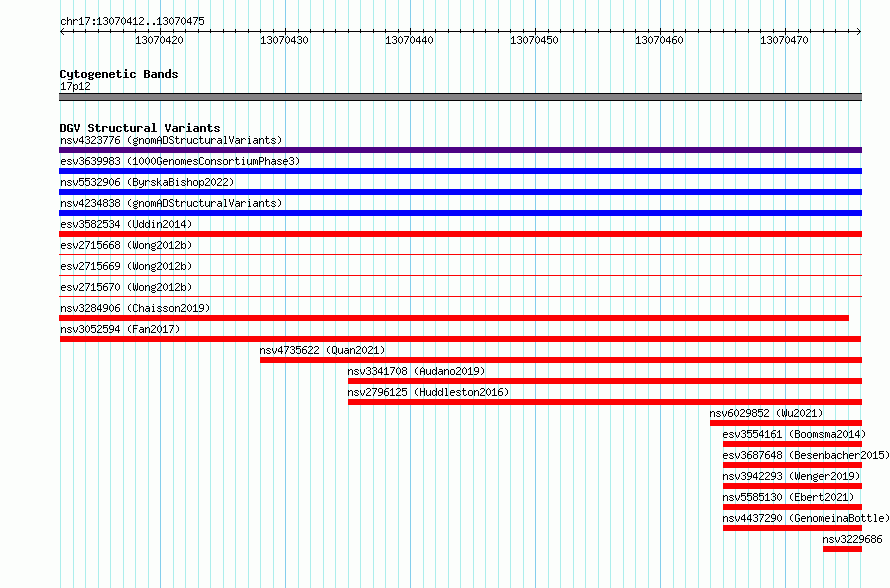The height and width of the screenshot is (588, 890).
Task: Select the red bar under nsv4437290
Action: pyautogui.click(x=792, y=528)
